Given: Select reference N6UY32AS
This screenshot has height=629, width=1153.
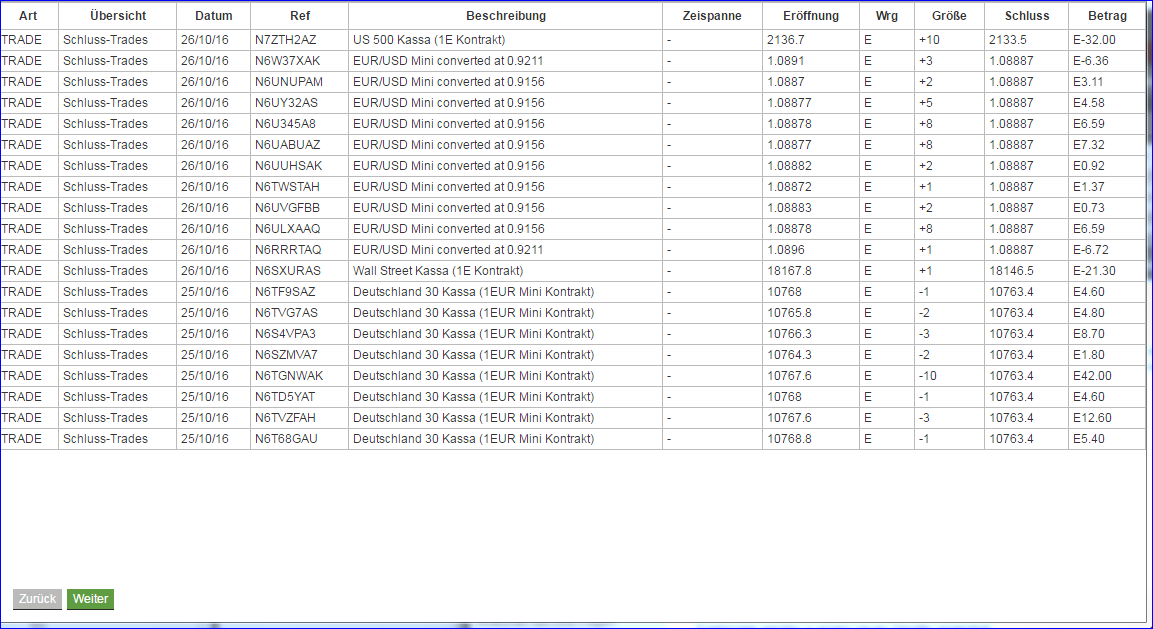Looking at the screenshot, I should pos(286,102).
